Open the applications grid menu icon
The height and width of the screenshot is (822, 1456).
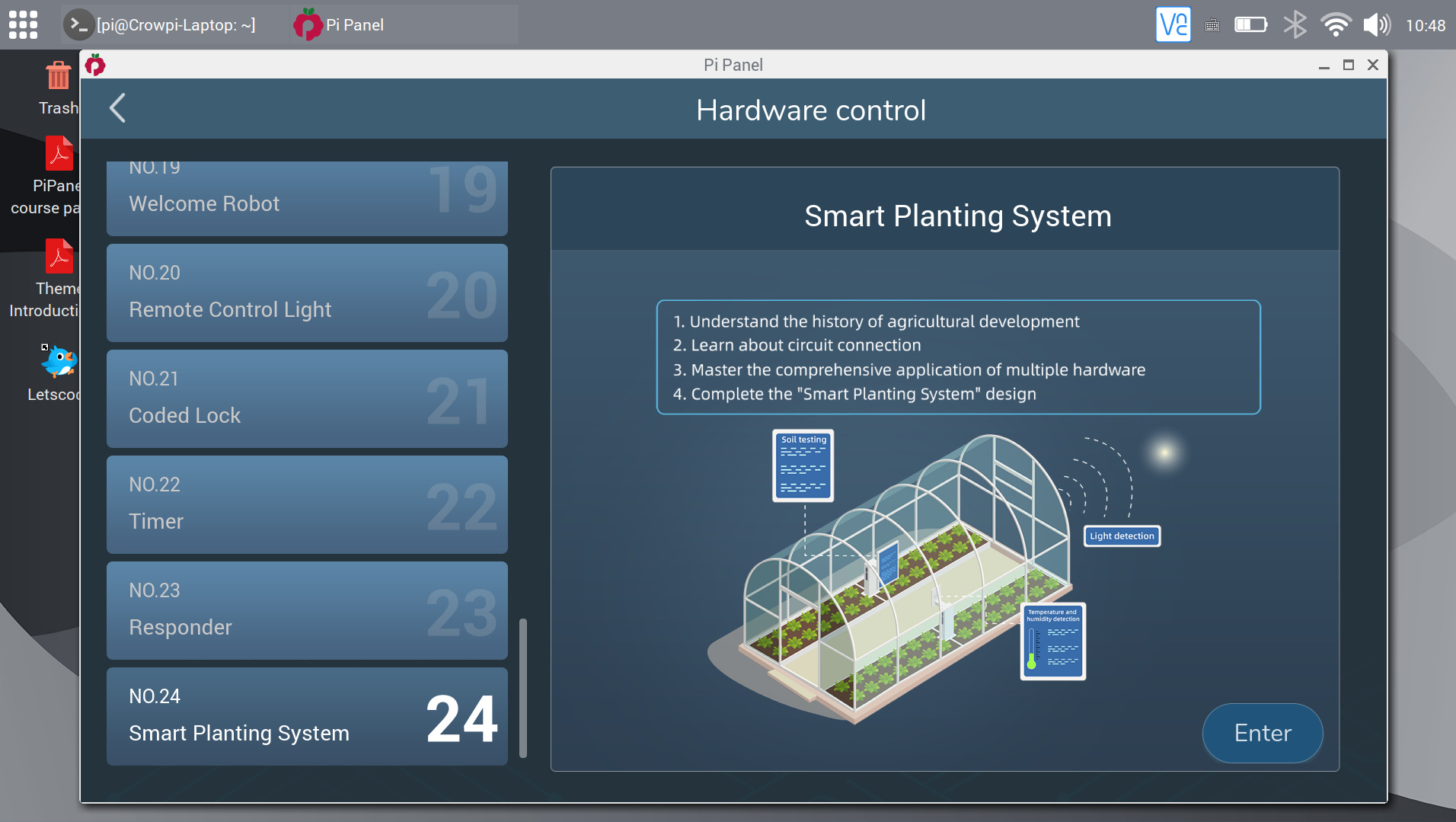23,25
